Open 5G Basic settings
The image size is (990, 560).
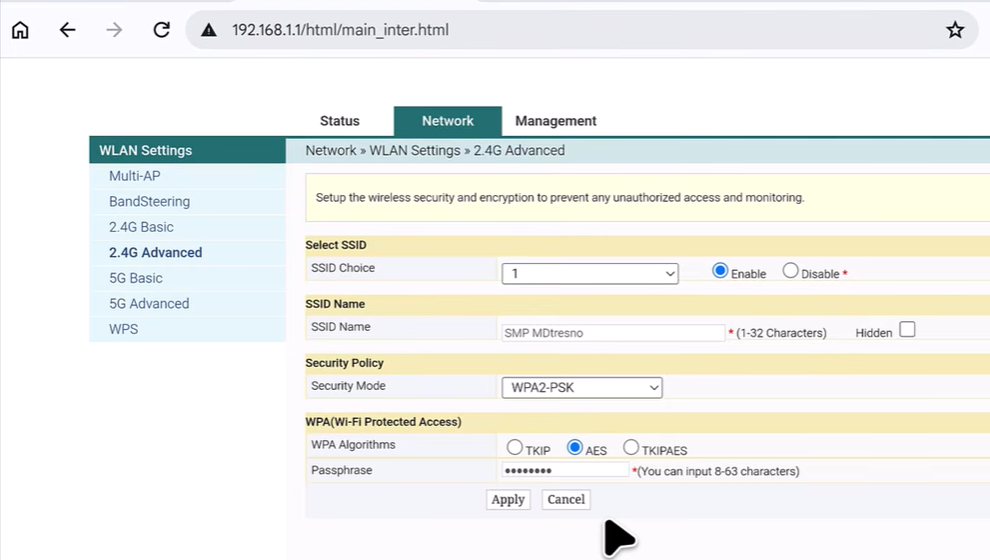[x=136, y=278]
